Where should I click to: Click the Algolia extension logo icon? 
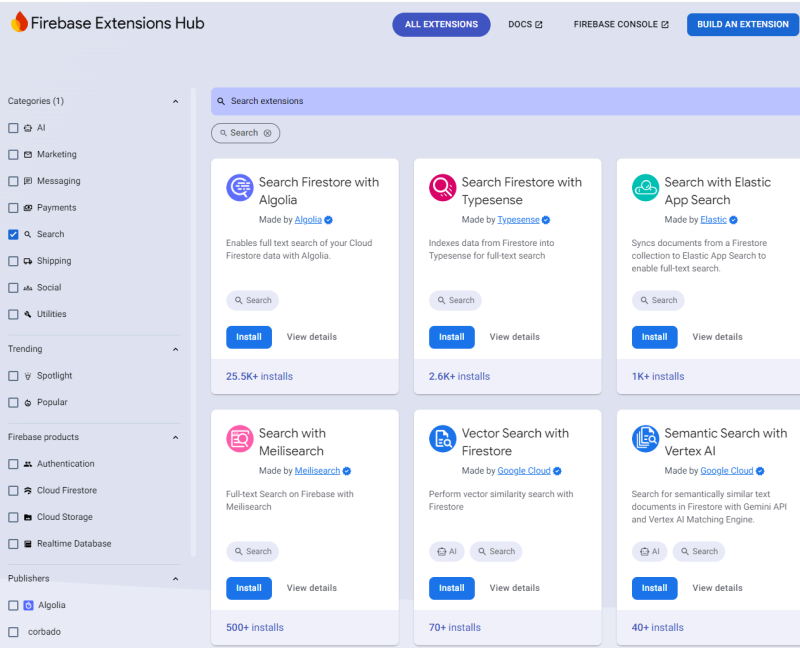[x=240, y=188]
